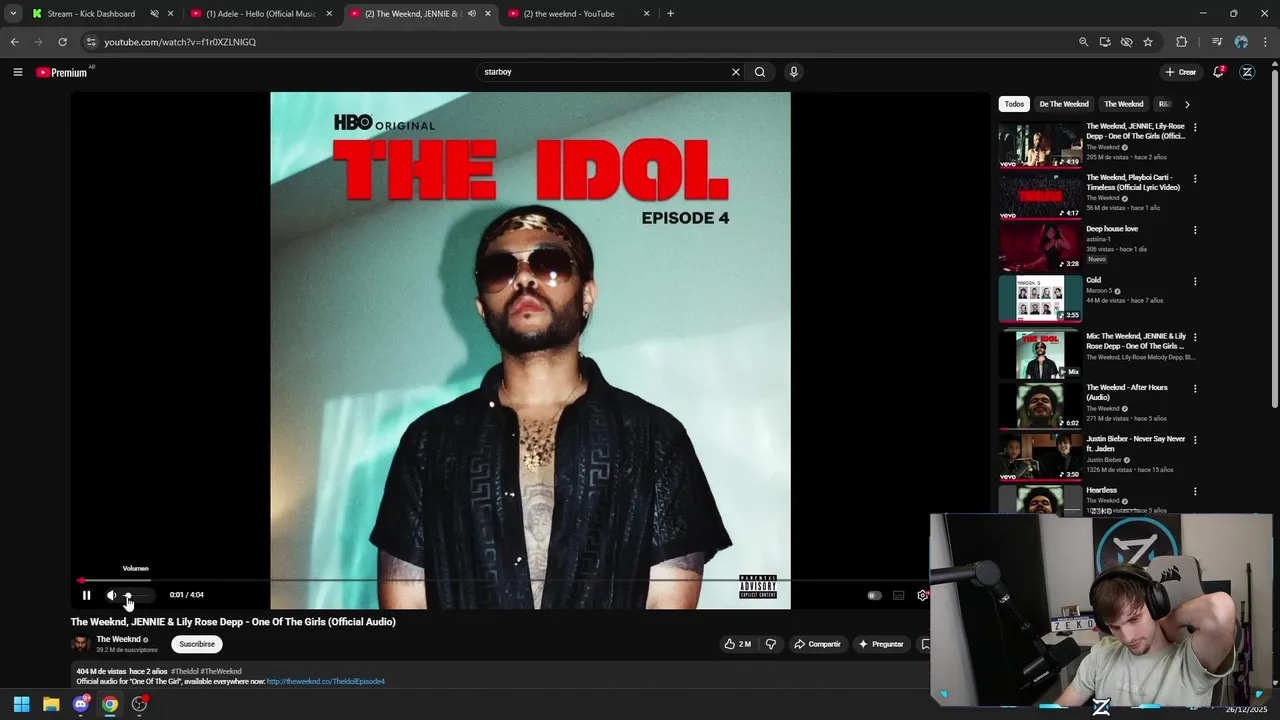This screenshot has width=1280, height=720.
Task: Click the zoom magnifier in address bar
Action: pyautogui.click(x=1083, y=42)
